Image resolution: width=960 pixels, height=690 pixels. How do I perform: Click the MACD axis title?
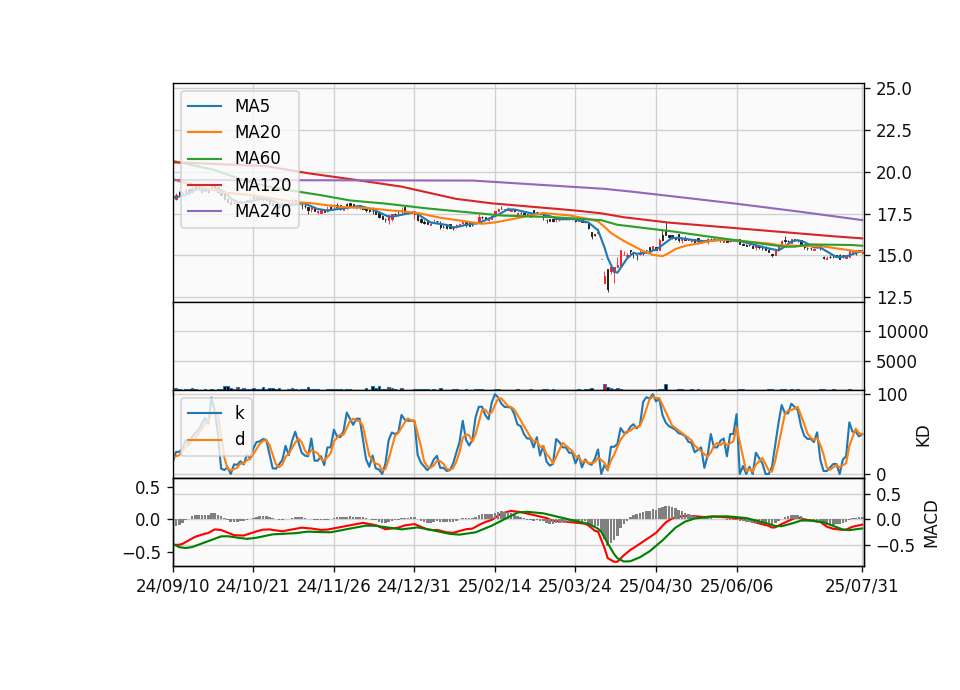pyautogui.click(x=931, y=524)
